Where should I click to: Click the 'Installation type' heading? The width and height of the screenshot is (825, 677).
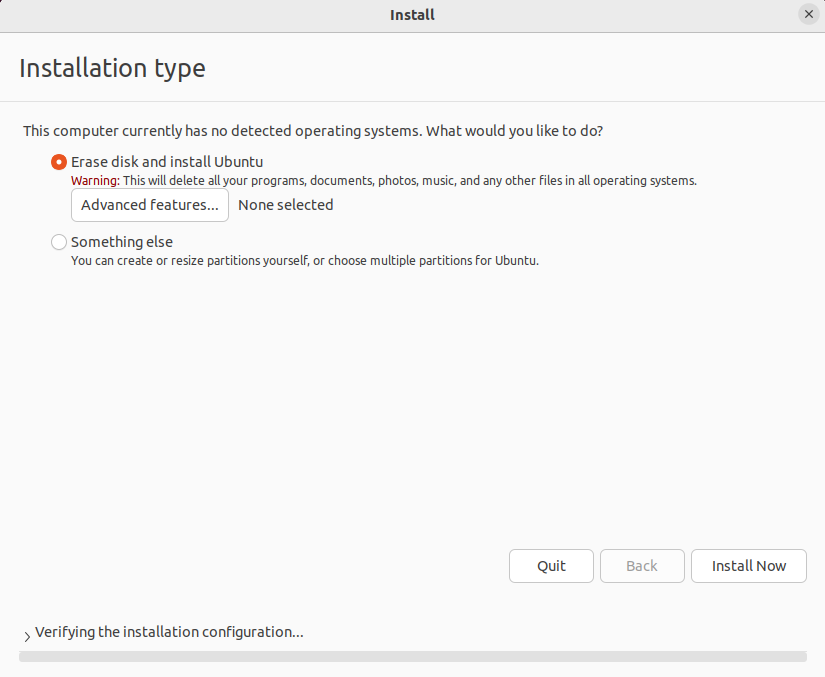pos(112,68)
